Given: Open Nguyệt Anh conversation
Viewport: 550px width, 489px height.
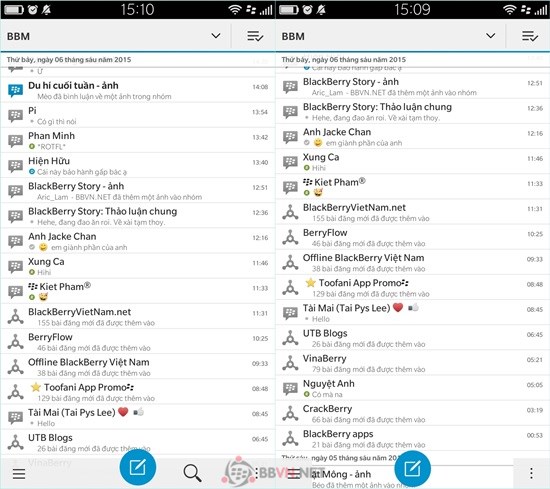Looking at the screenshot, I should (x=412, y=388).
